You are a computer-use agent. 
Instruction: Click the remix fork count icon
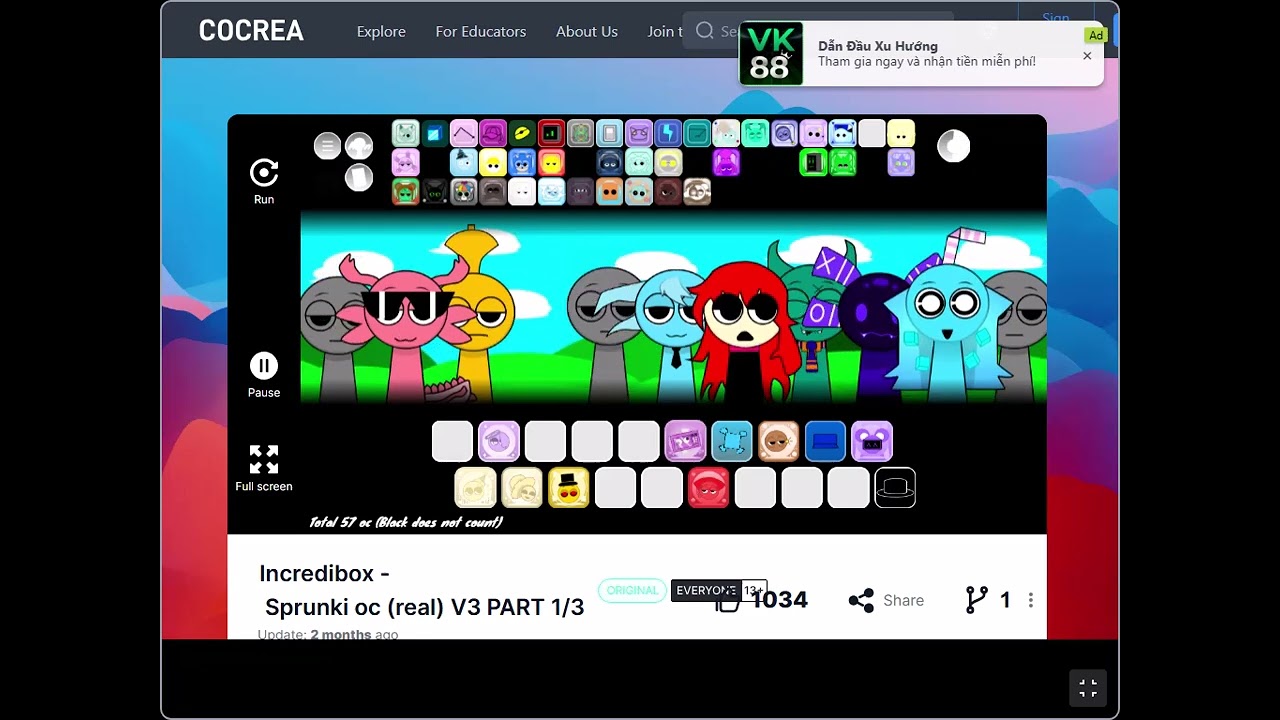click(976, 600)
